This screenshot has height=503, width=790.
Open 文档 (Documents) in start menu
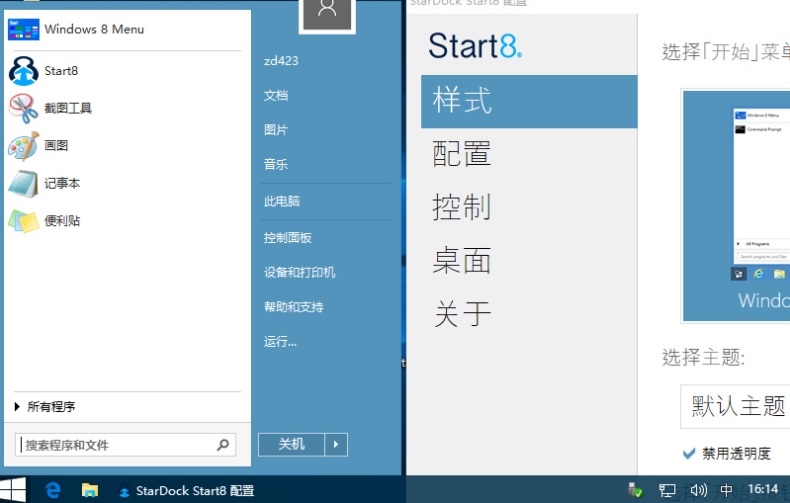click(x=276, y=95)
